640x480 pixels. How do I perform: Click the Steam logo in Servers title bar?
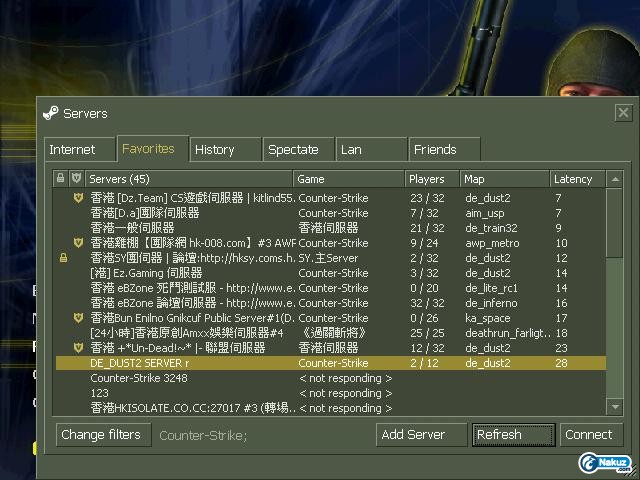51,113
